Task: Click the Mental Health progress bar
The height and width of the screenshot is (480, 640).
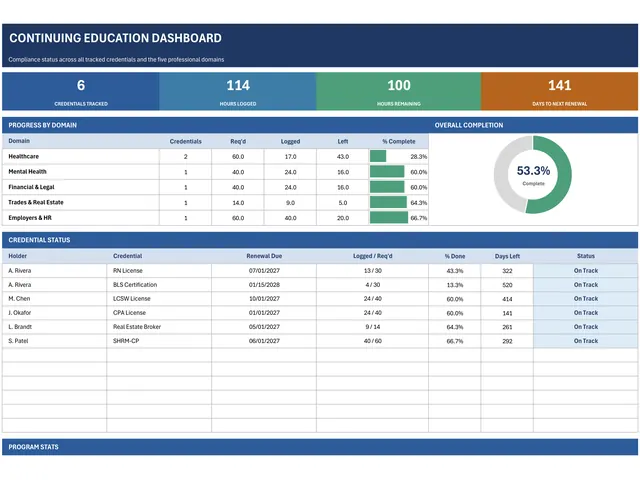Action: click(x=387, y=171)
